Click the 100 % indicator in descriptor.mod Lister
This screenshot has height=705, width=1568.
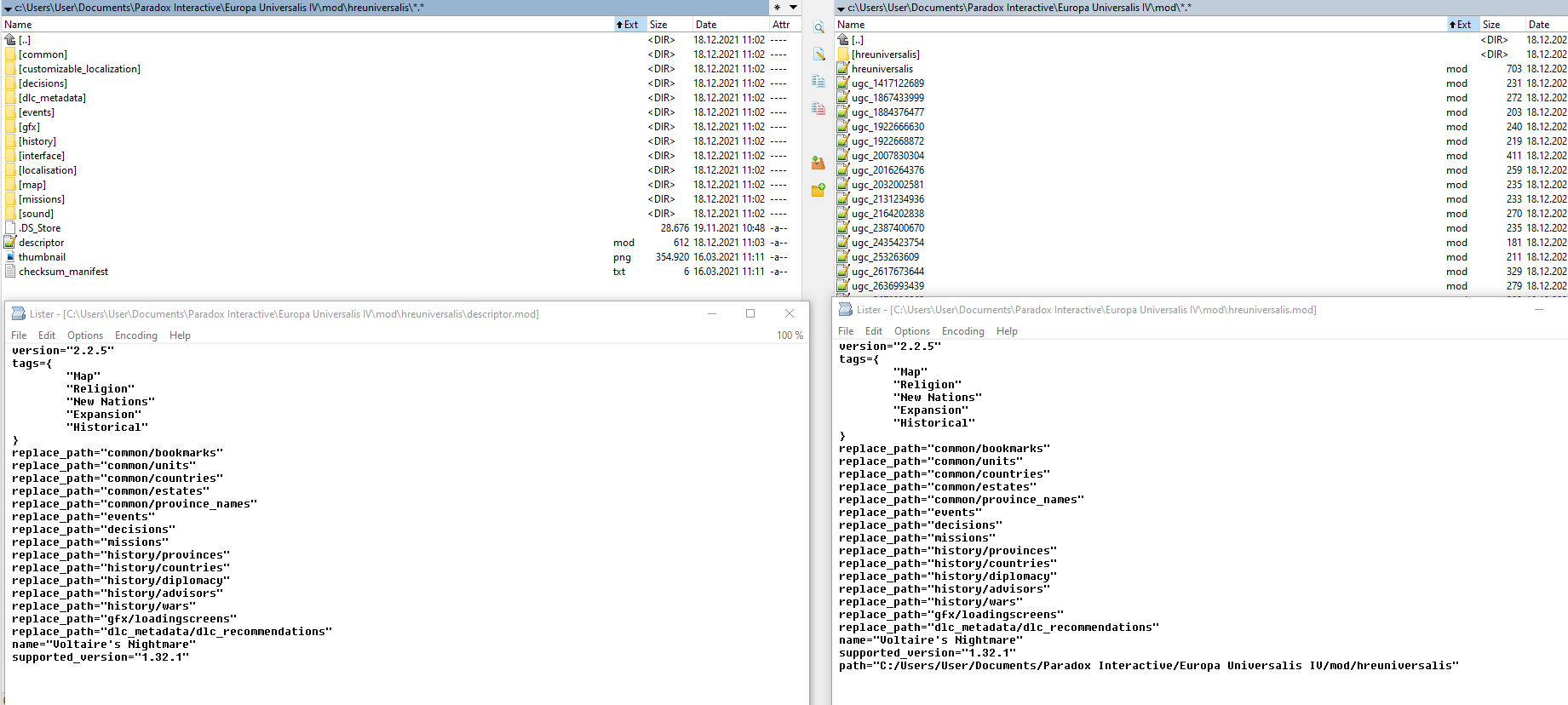(790, 335)
